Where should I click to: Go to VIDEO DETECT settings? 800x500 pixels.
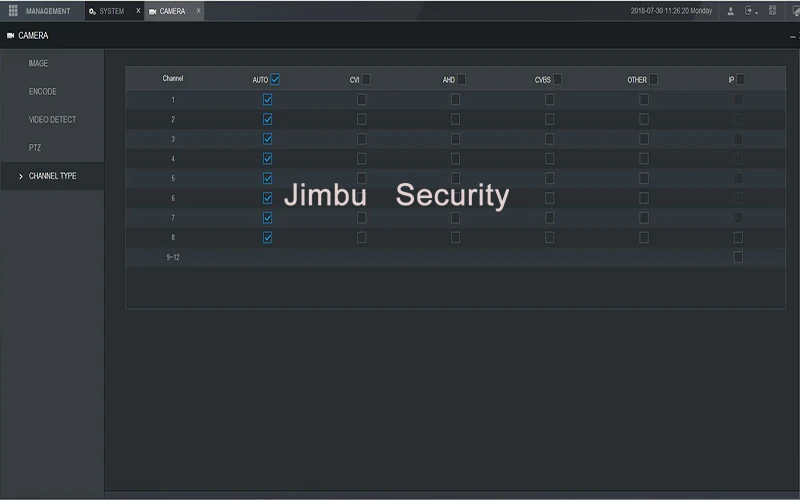click(52, 119)
